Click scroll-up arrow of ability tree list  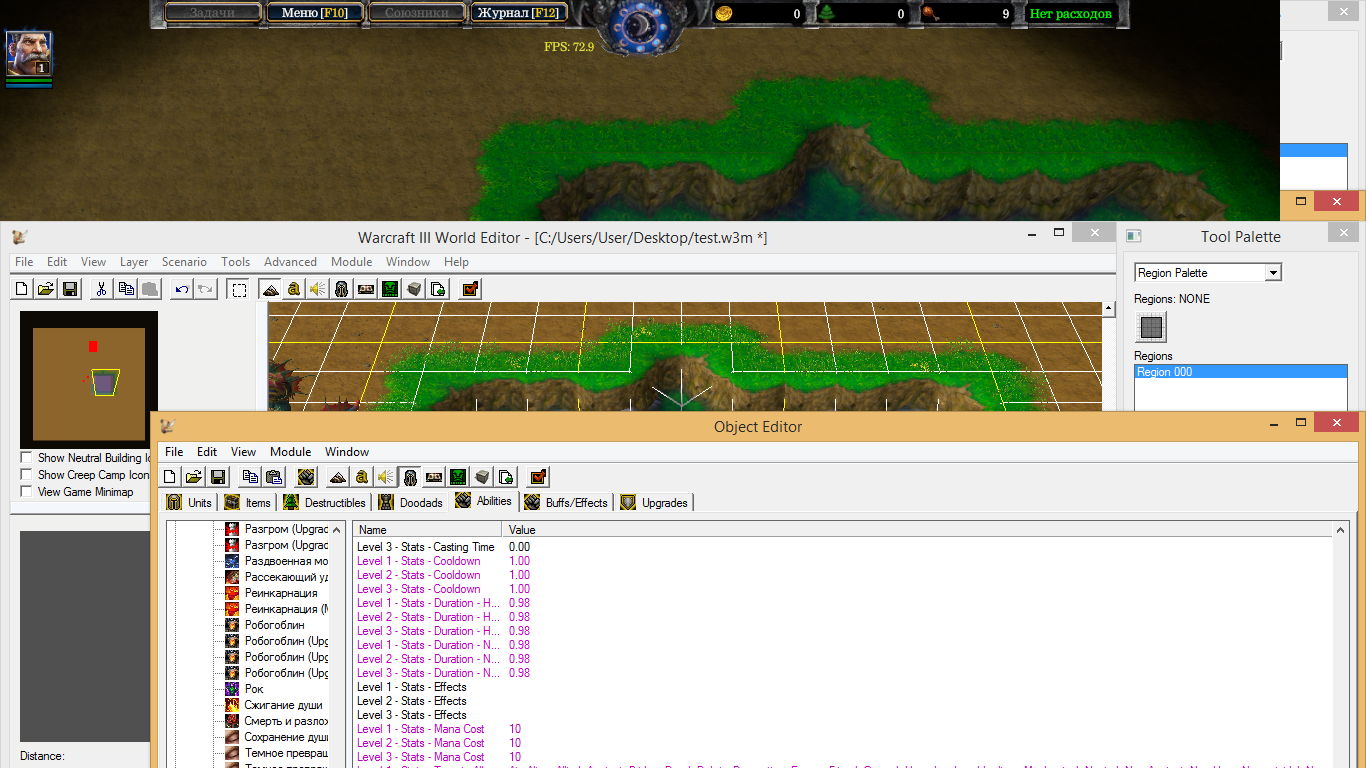pyautogui.click(x=336, y=529)
